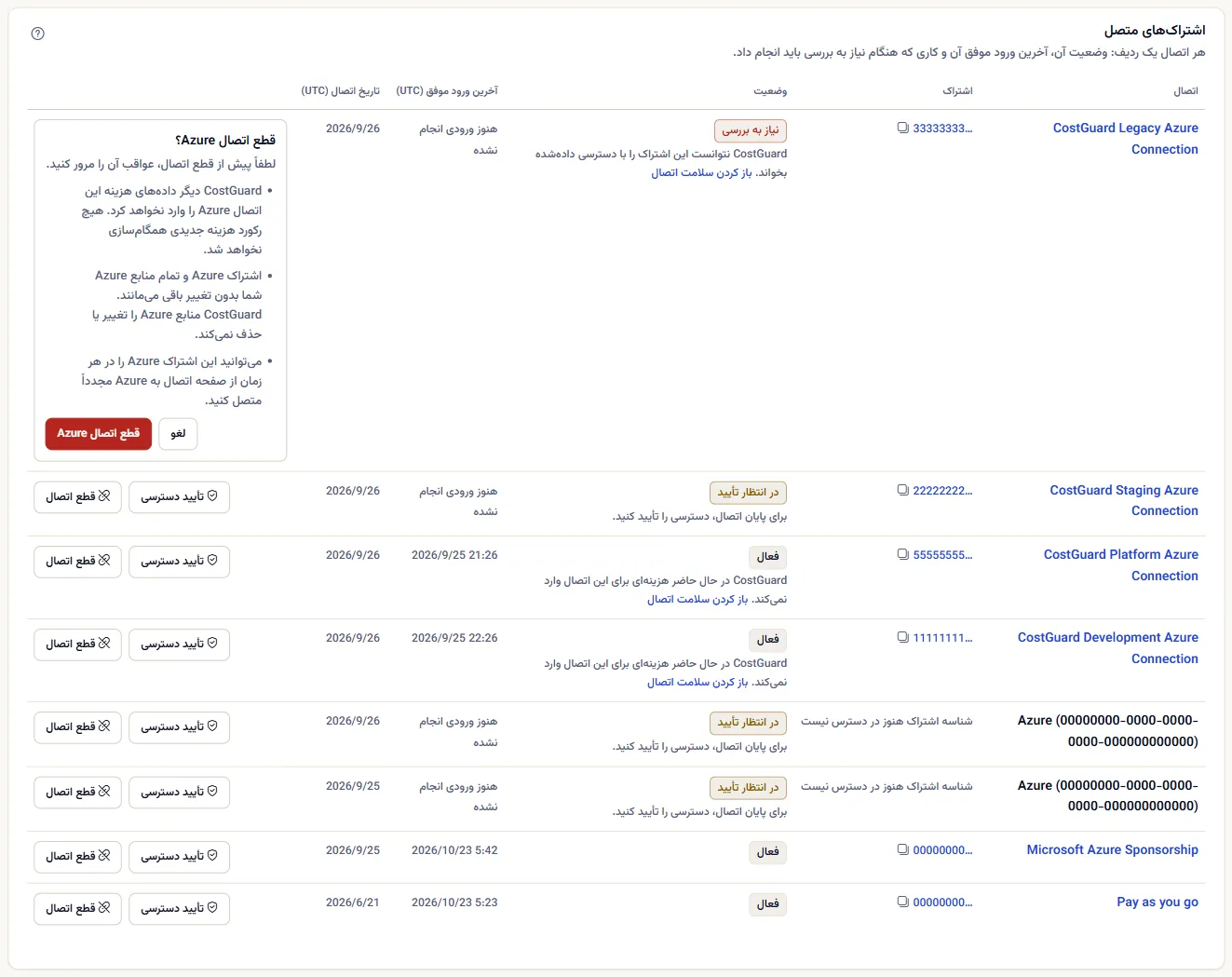The width and height of the screenshot is (1232, 977).
Task: Open the CostGuard Staging Azure Connection link
Action: coord(1124,500)
